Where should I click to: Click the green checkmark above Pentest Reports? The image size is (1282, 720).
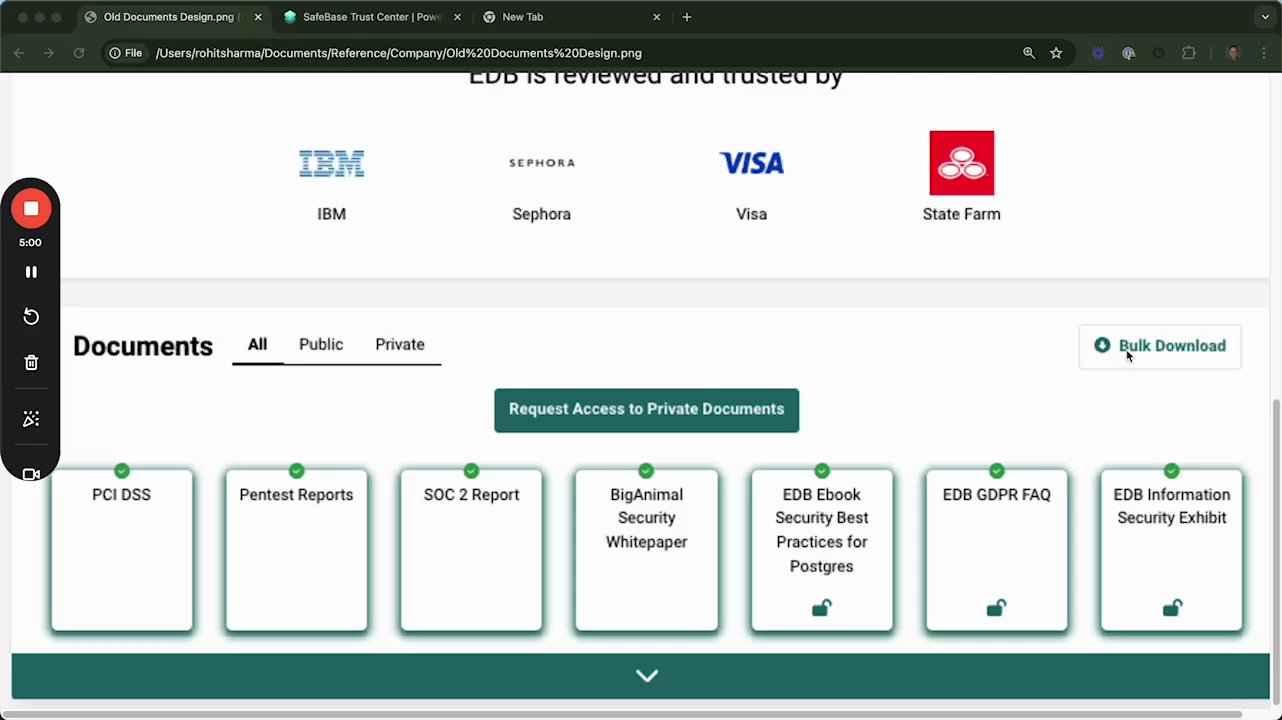point(296,470)
